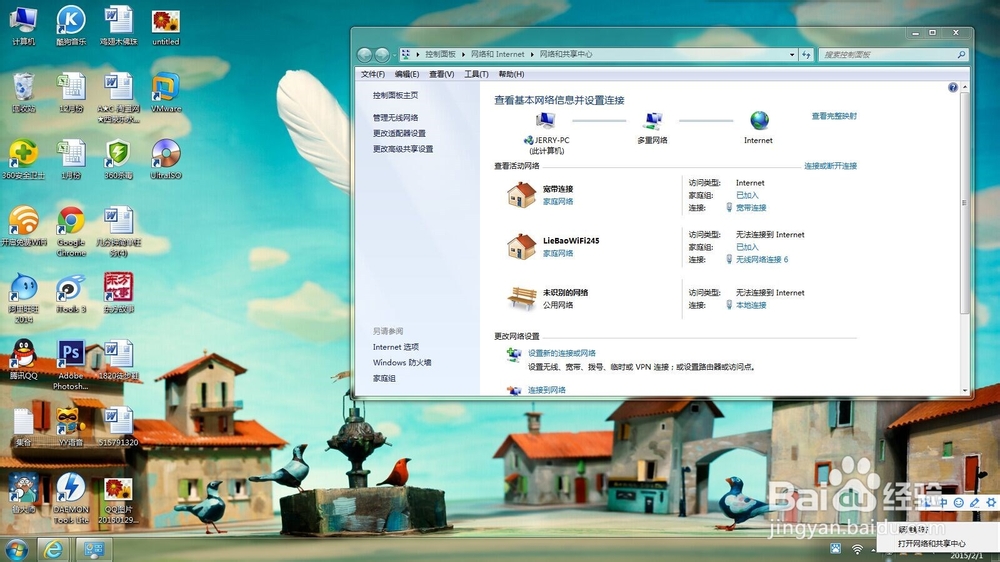This screenshot has height=562, width=1000.
Task: Click the Explorer forward arrow button
Action: [x=381, y=55]
